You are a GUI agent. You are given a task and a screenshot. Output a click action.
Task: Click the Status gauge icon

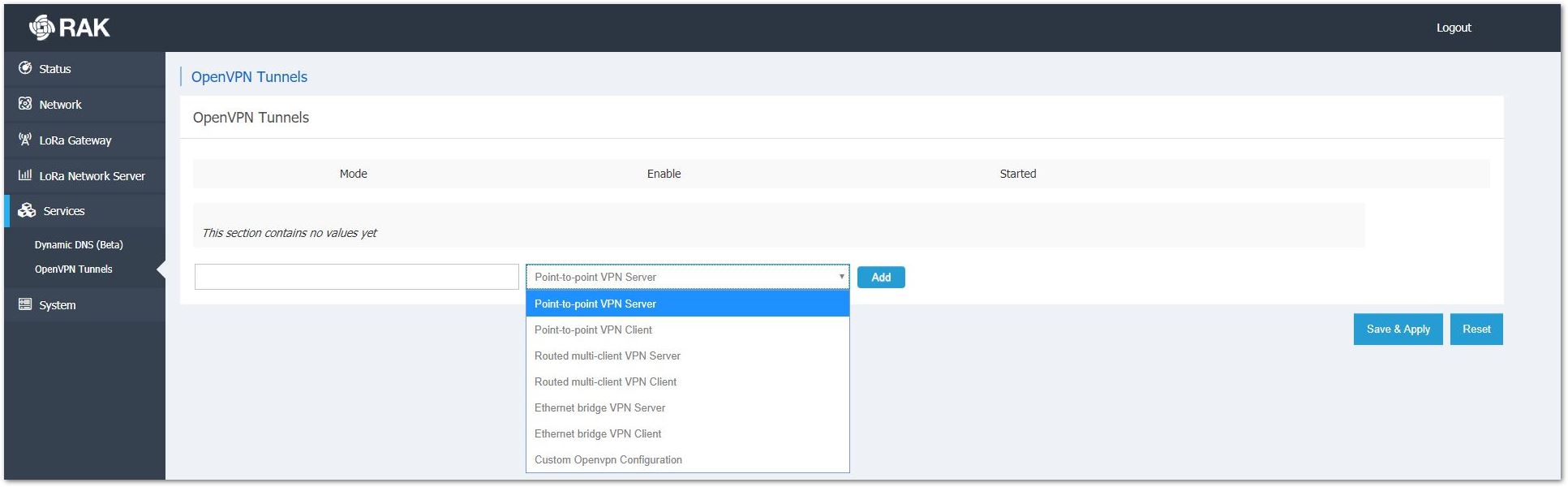pos(25,68)
